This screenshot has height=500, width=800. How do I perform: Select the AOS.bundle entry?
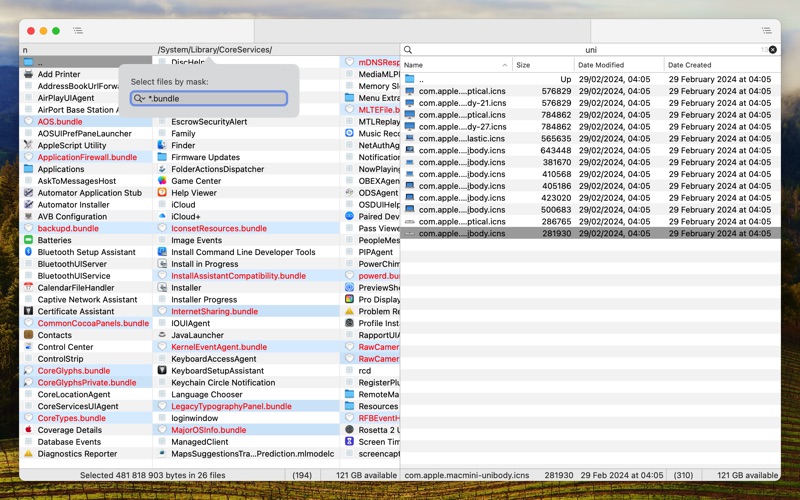click(x=86, y=121)
